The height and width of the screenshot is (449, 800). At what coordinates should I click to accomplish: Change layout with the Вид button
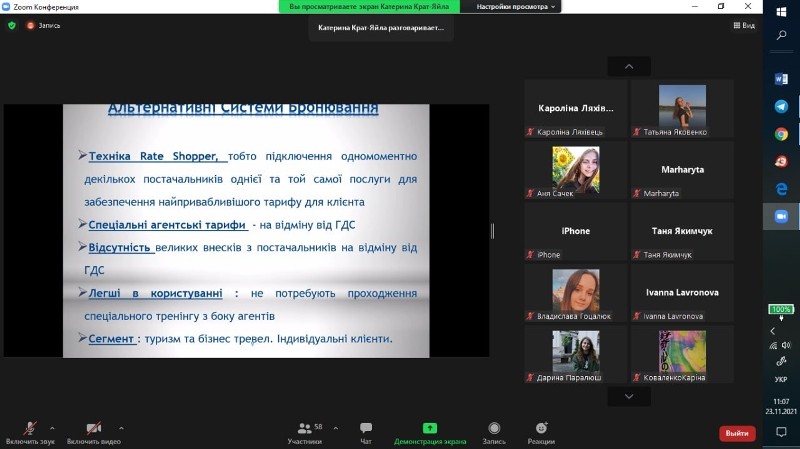coord(744,25)
